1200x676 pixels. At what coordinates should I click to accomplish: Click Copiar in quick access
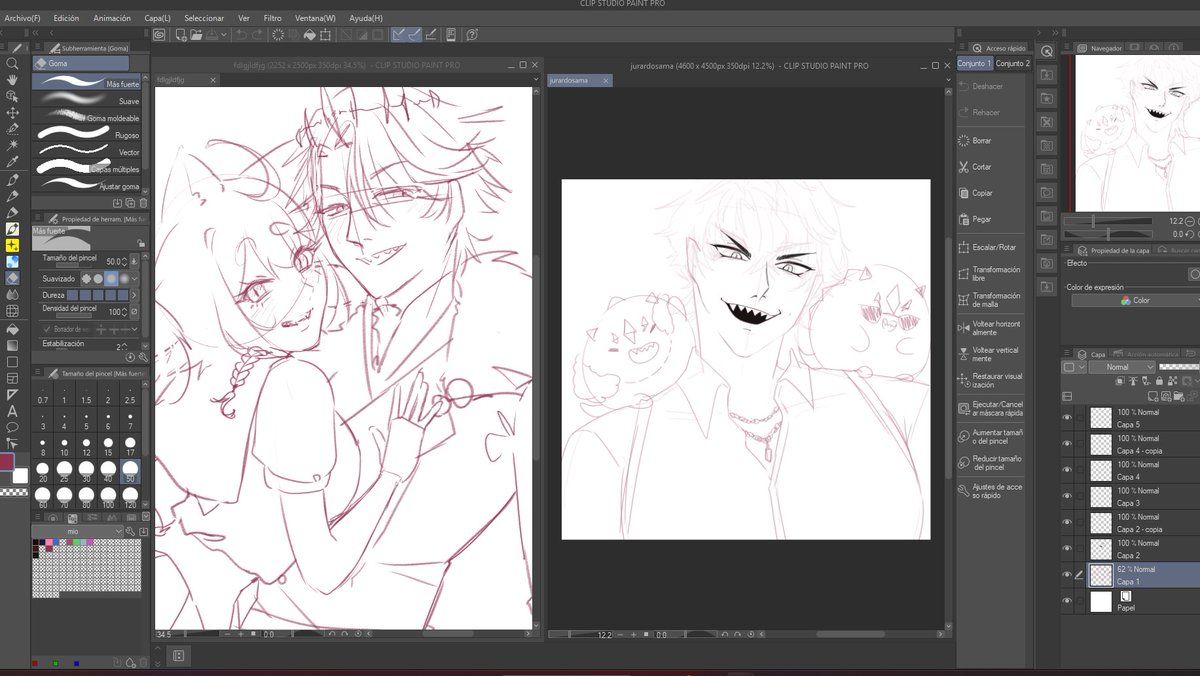coord(975,193)
